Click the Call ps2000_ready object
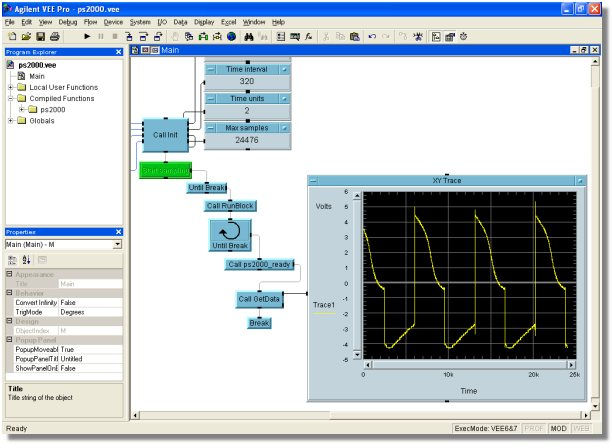The height and width of the screenshot is (448, 612). click(x=260, y=264)
